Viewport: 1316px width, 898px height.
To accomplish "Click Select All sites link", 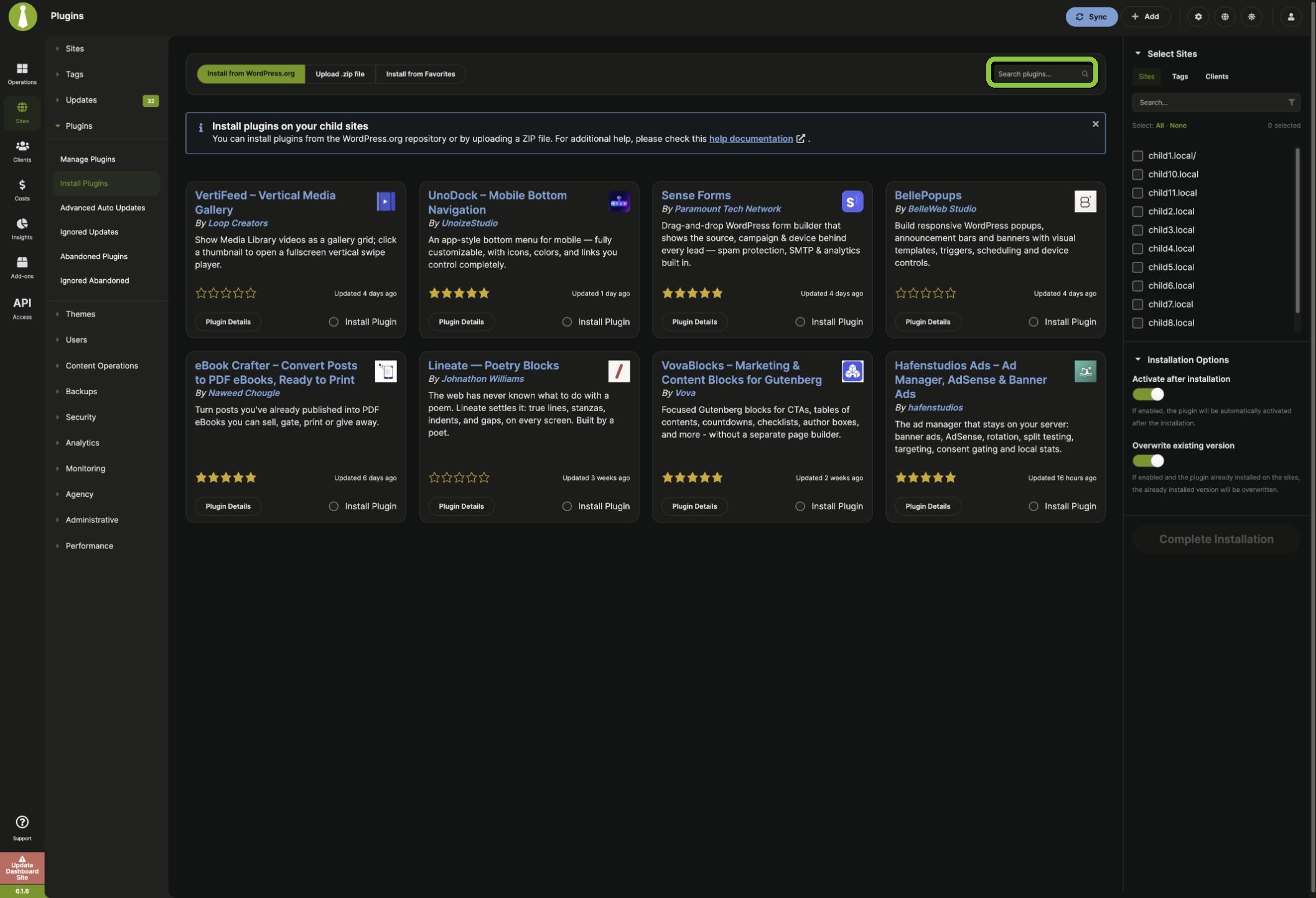I will click(1159, 126).
